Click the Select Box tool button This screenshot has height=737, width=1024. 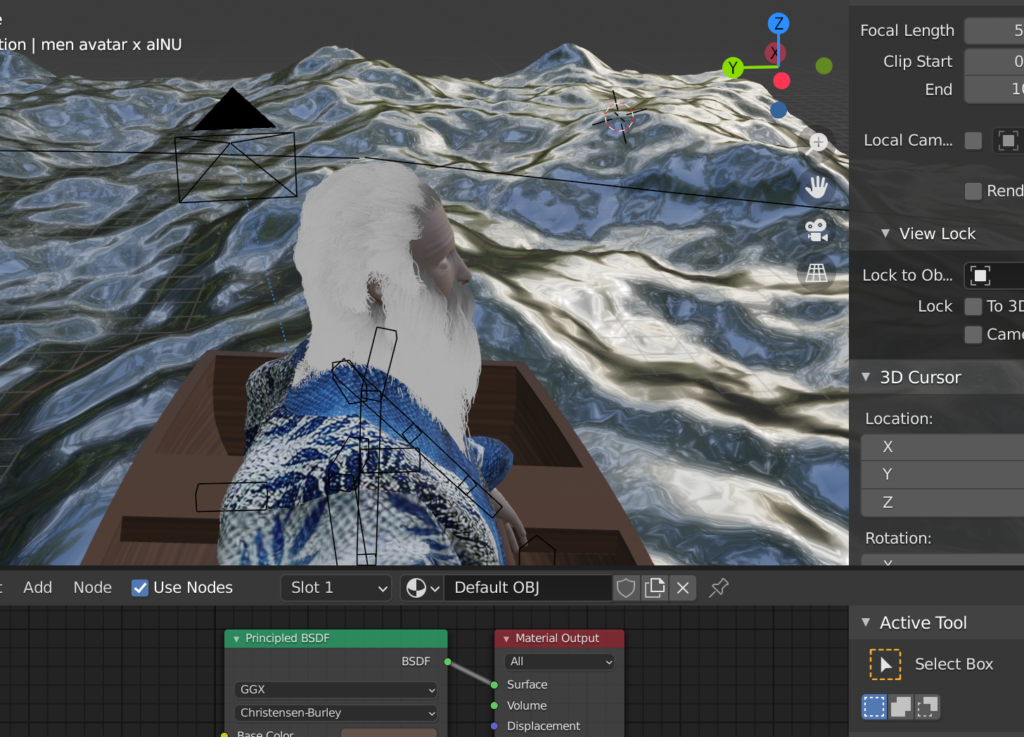click(x=885, y=664)
